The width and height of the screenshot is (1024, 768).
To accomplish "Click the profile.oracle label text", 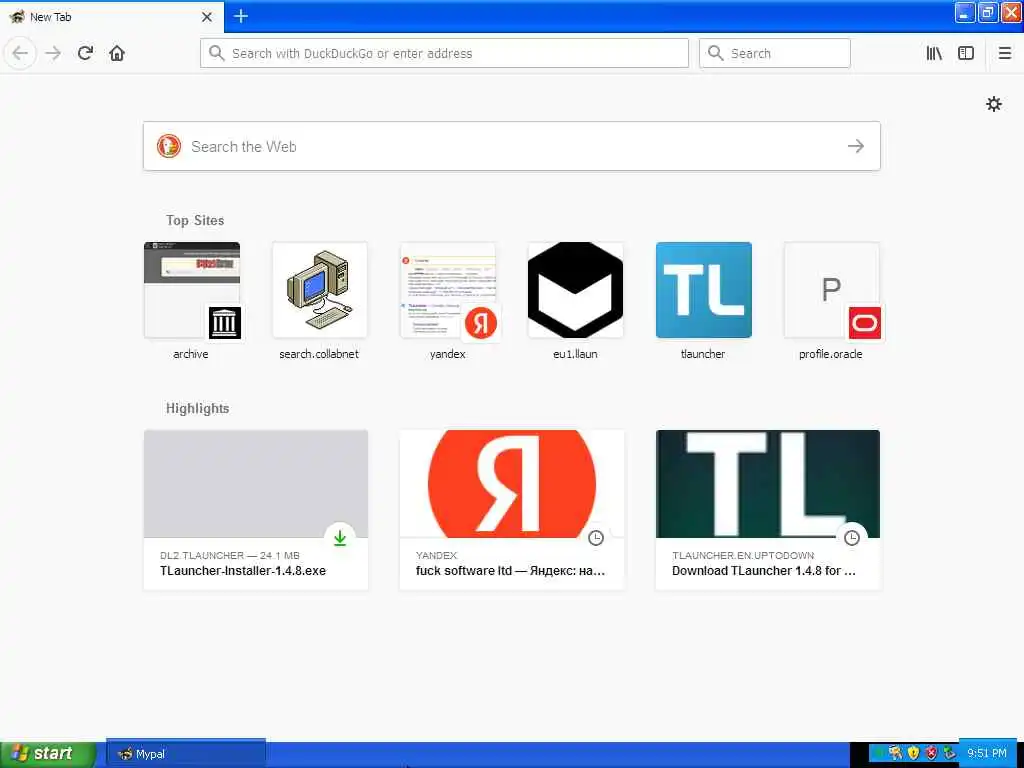I will pos(831,354).
